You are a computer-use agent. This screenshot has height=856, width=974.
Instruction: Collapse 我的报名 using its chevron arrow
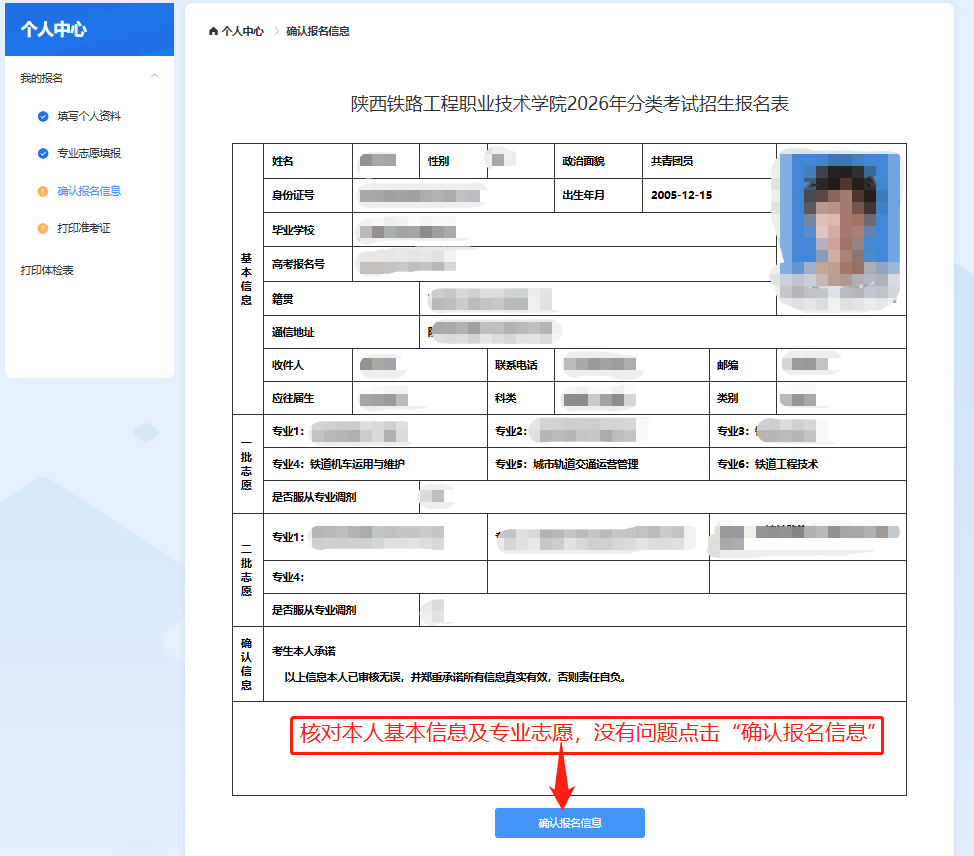[x=154, y=77]
